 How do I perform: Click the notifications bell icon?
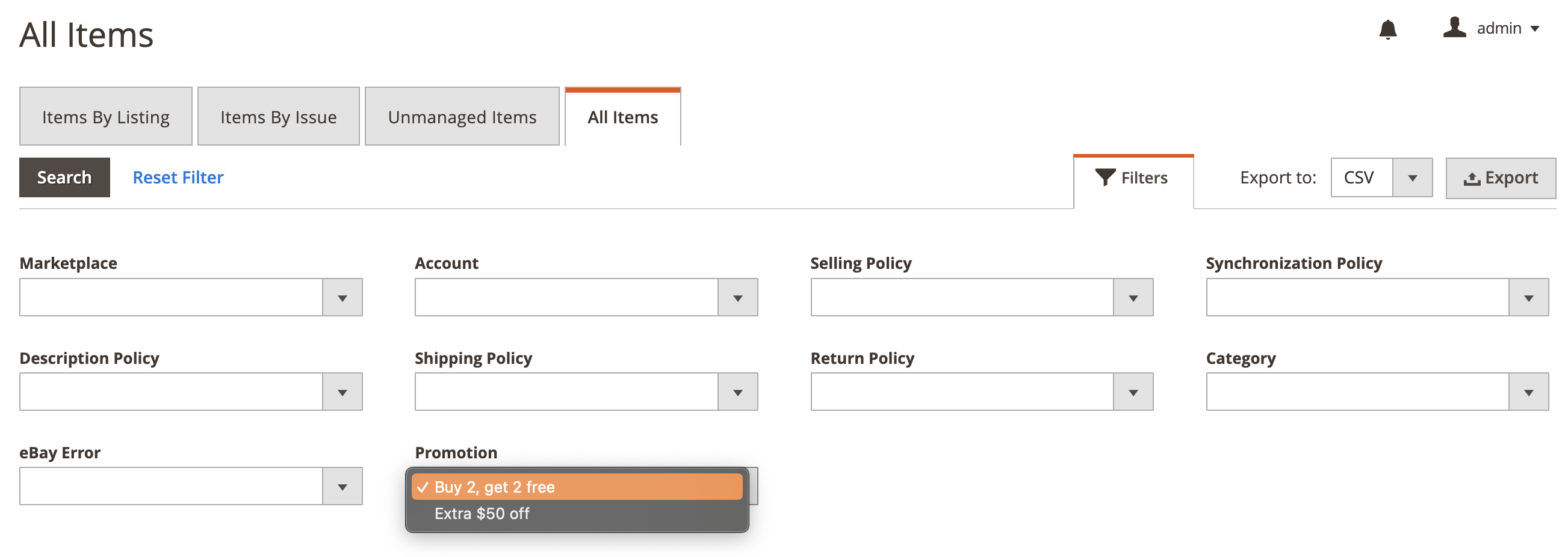click(x=1387, y=29)
